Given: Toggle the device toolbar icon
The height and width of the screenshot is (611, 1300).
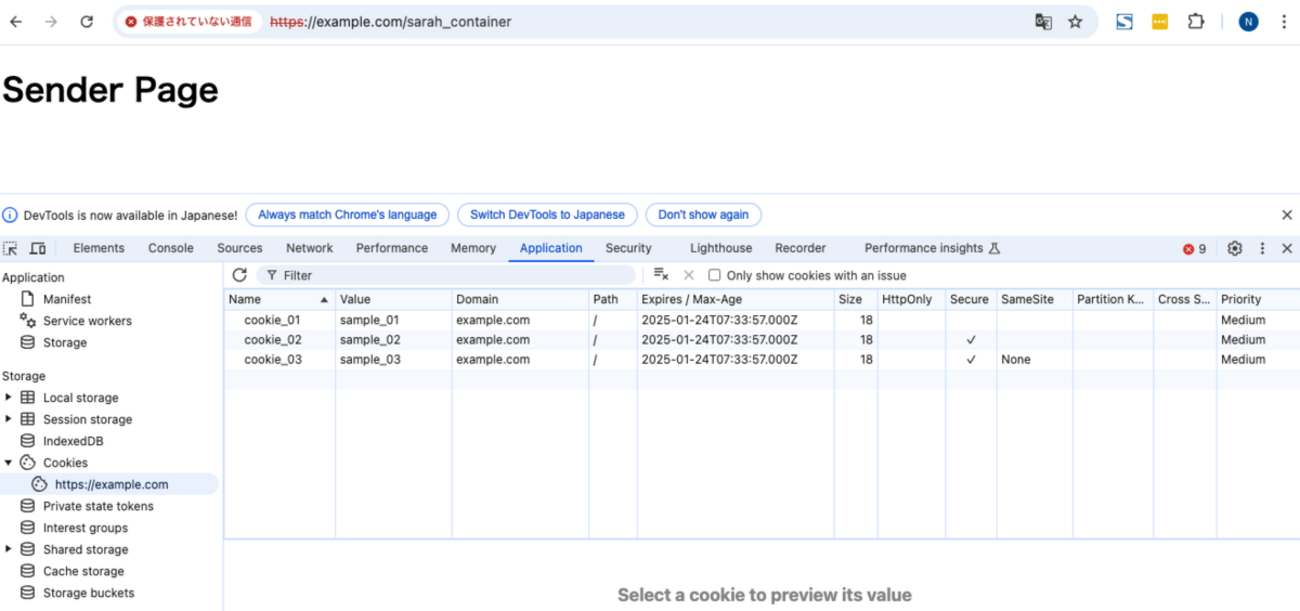Looking at the screenshot, I should [x=38, y=249].
